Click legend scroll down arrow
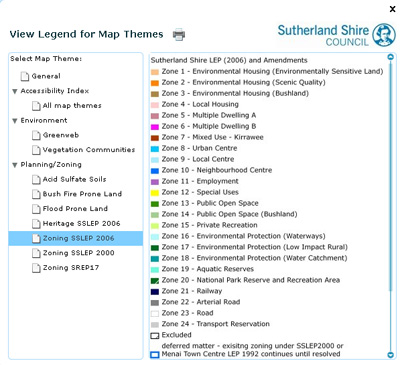The width and height of the screenshot is (400, 365). tap(391, 355)
